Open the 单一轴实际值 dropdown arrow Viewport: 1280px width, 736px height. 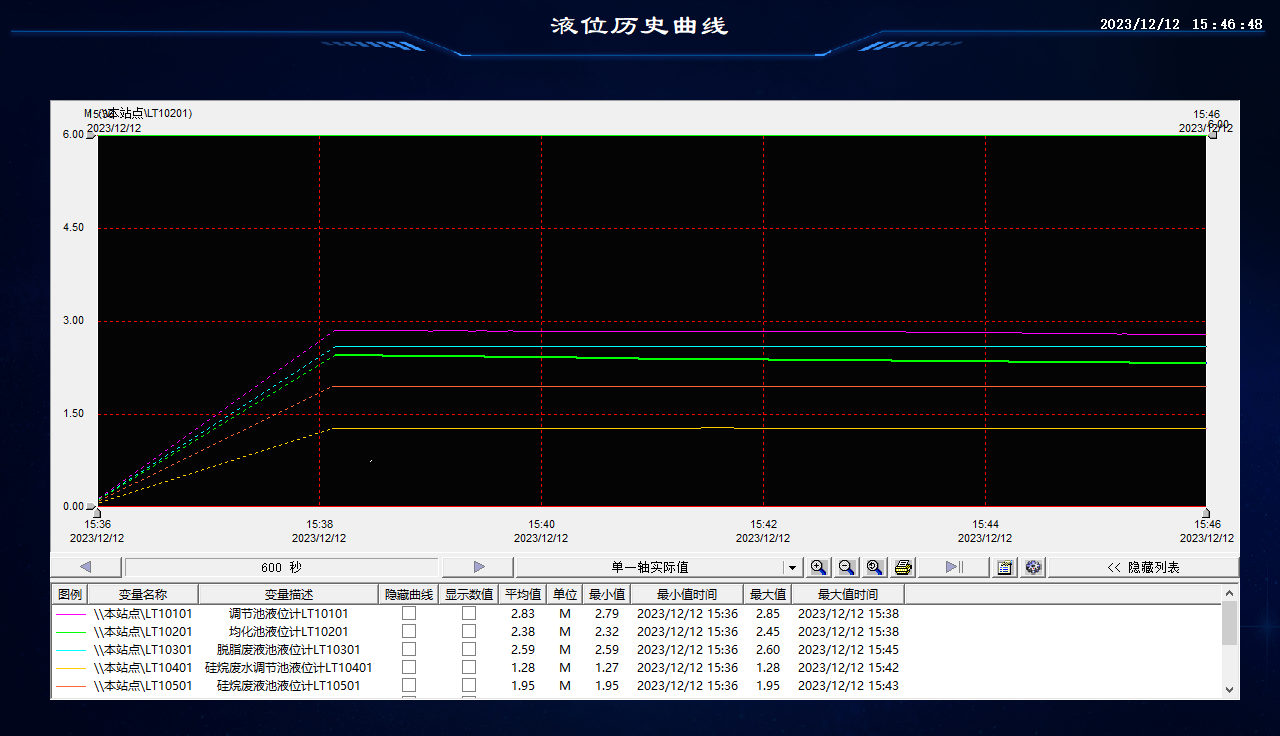792,567
